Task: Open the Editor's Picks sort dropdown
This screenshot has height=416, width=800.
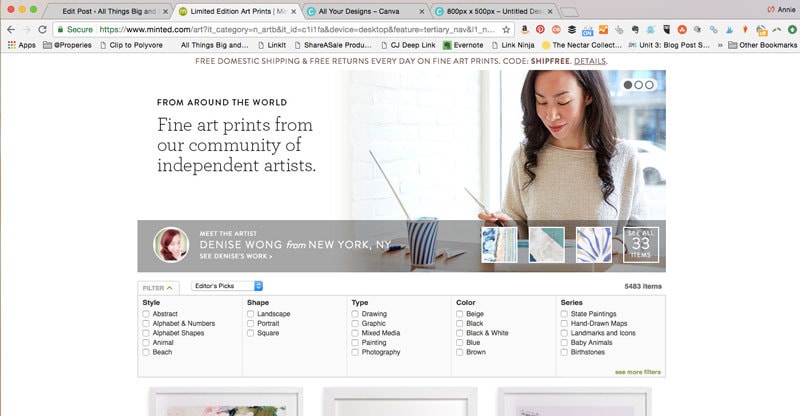Action: coord(227,286)
